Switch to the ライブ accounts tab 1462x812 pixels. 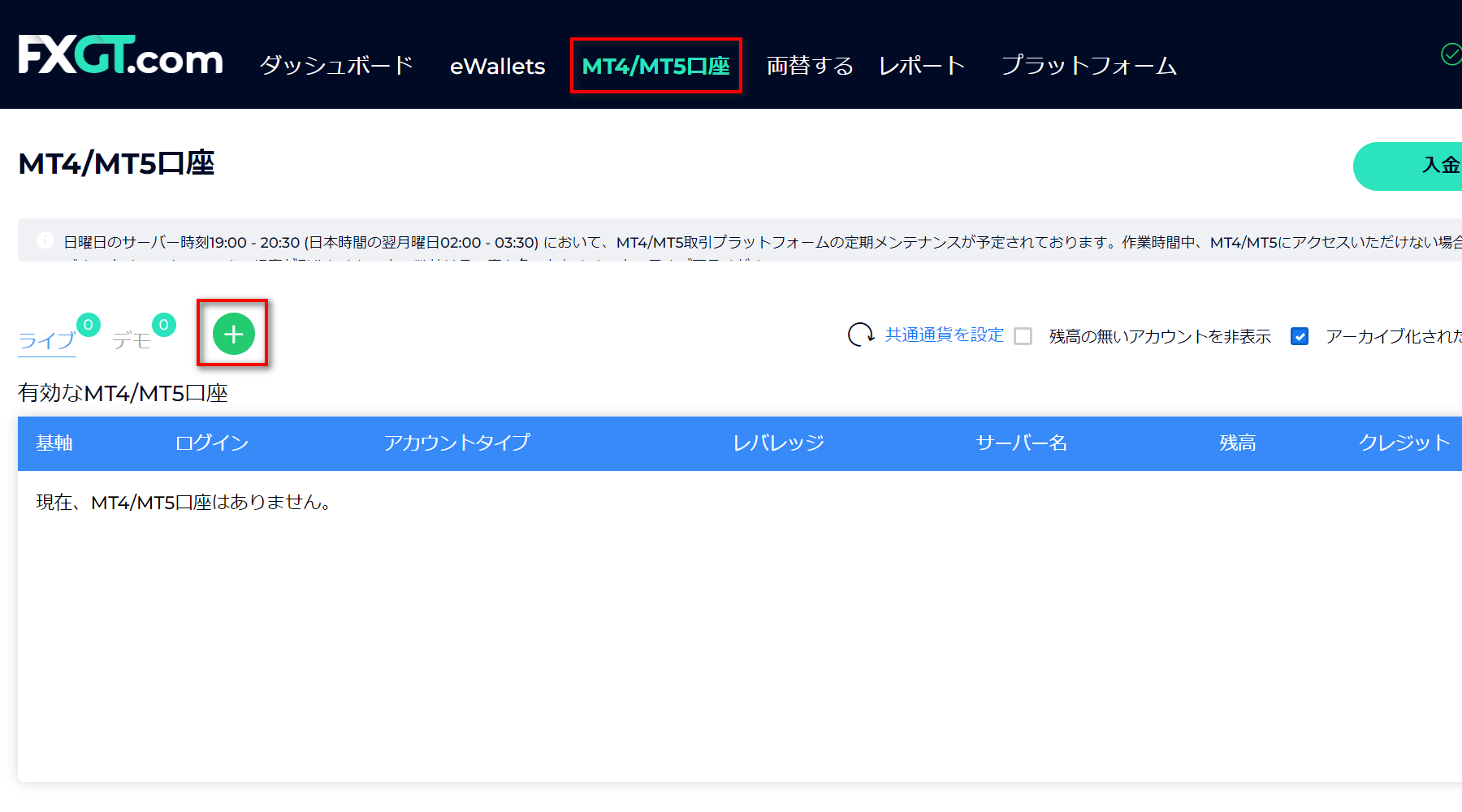(x=47, y=340)
